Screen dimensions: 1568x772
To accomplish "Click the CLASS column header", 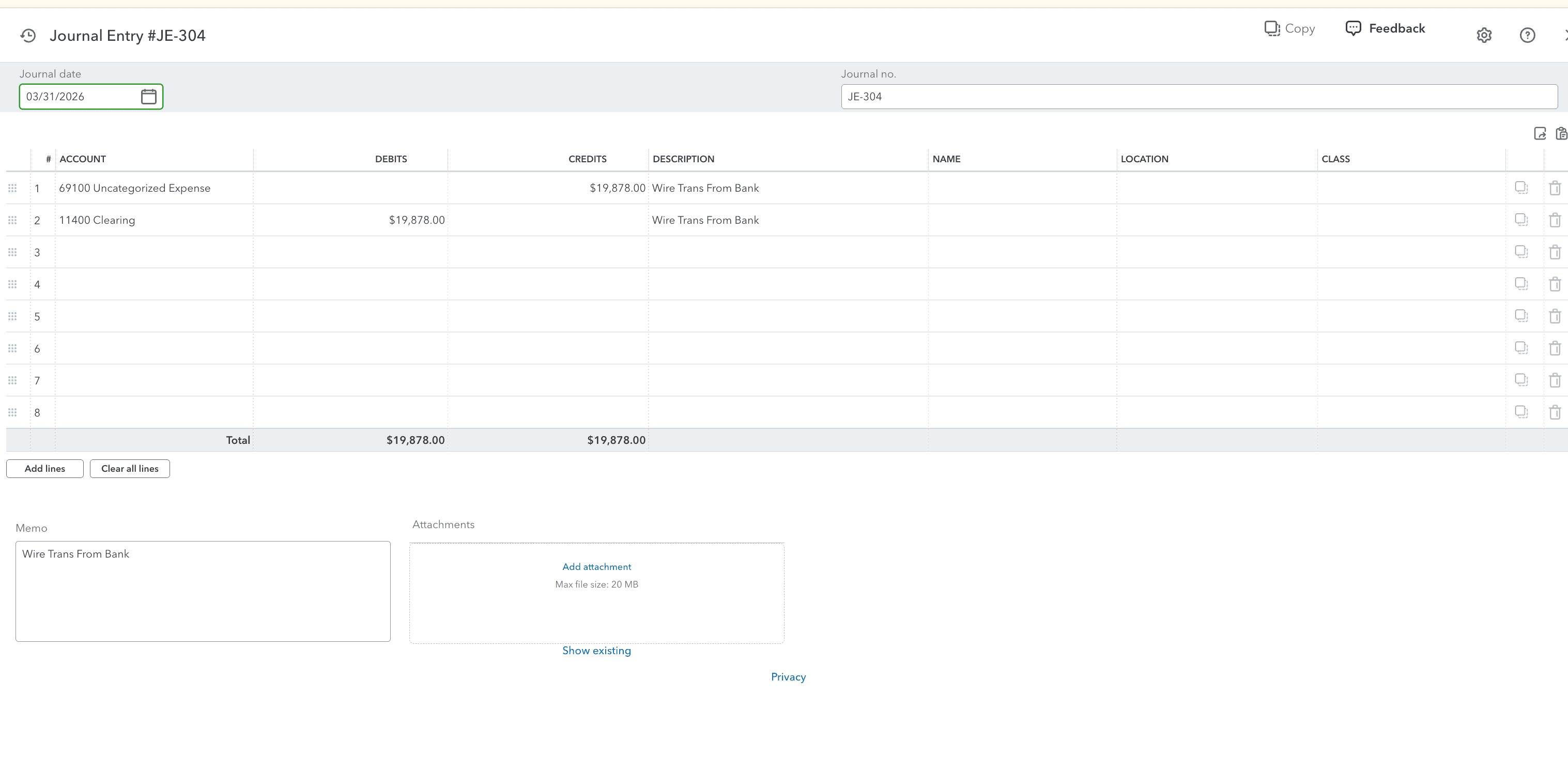I will click(x=1335, y=159).
